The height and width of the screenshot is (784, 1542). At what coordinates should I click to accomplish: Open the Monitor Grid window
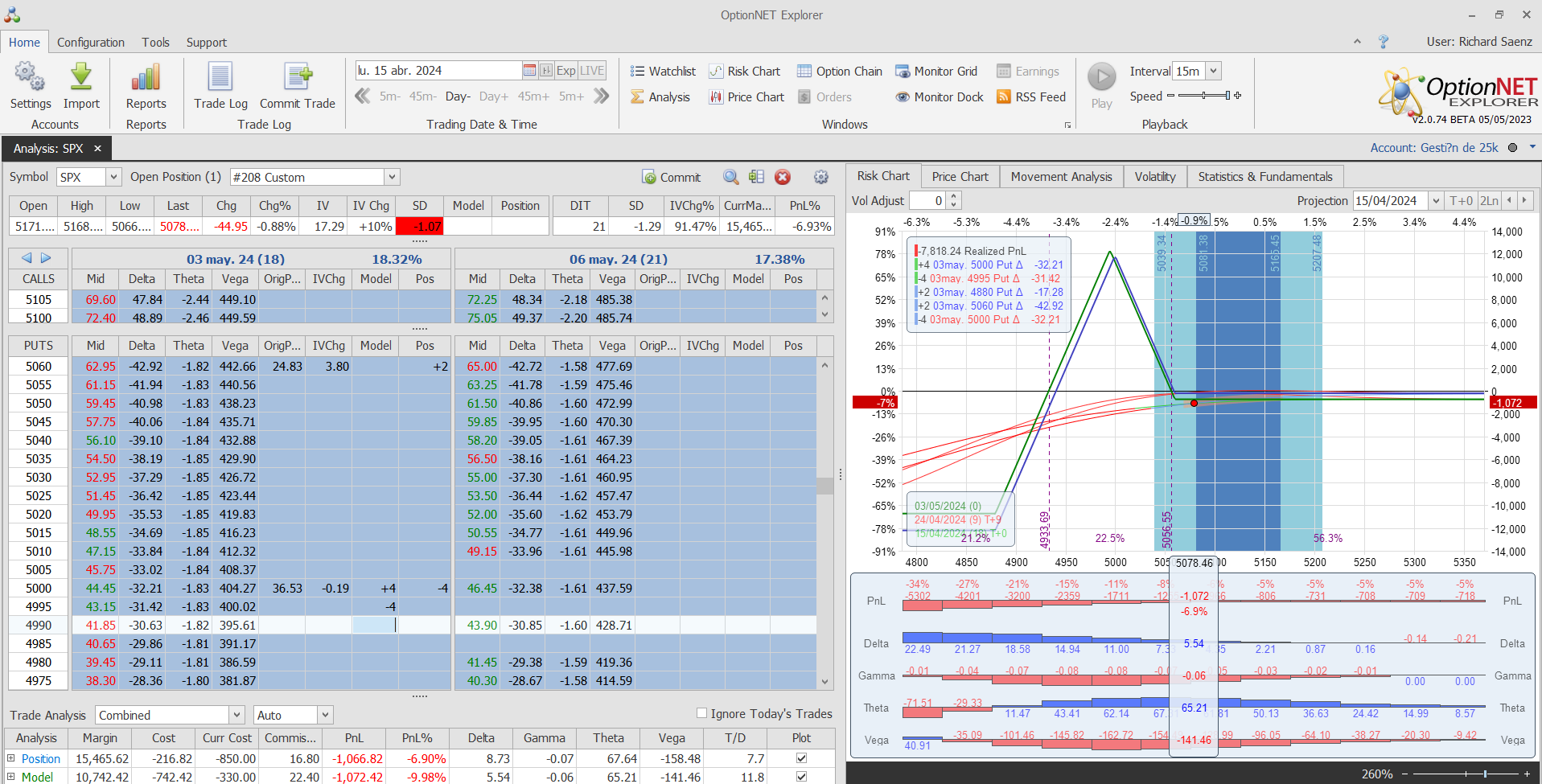(936, 72)
